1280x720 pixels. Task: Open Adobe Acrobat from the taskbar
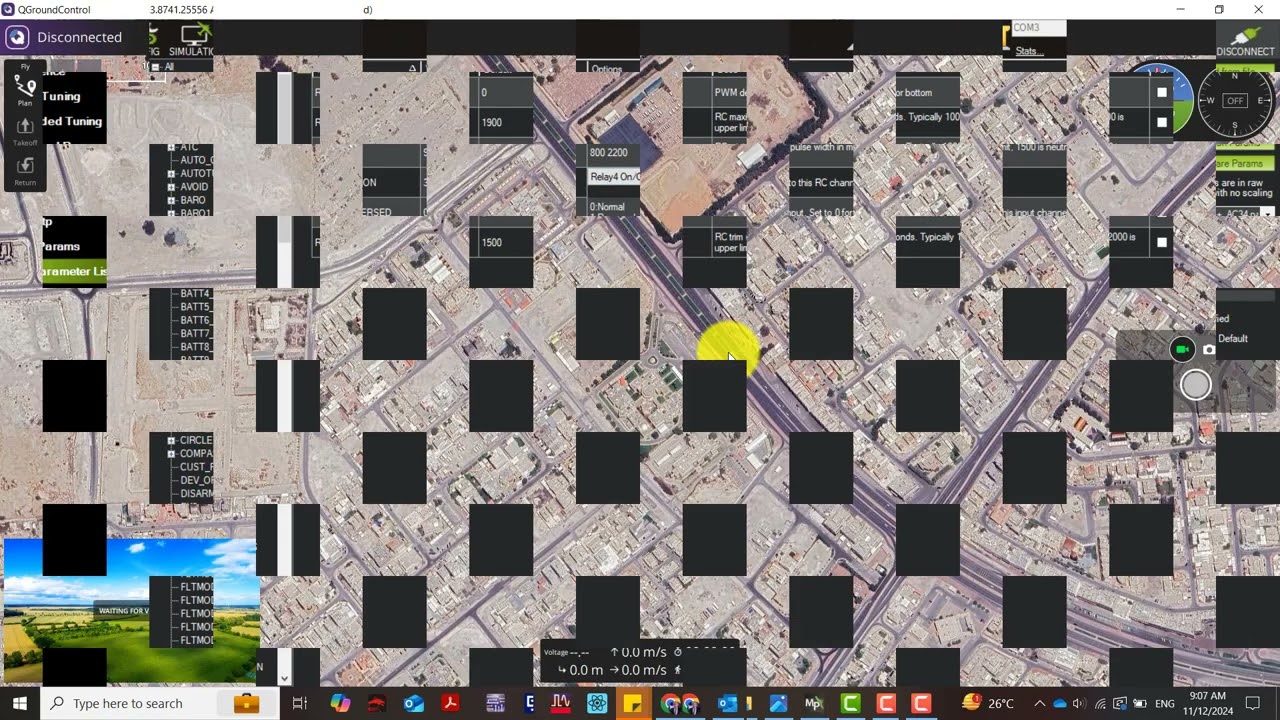pos(451,704)
